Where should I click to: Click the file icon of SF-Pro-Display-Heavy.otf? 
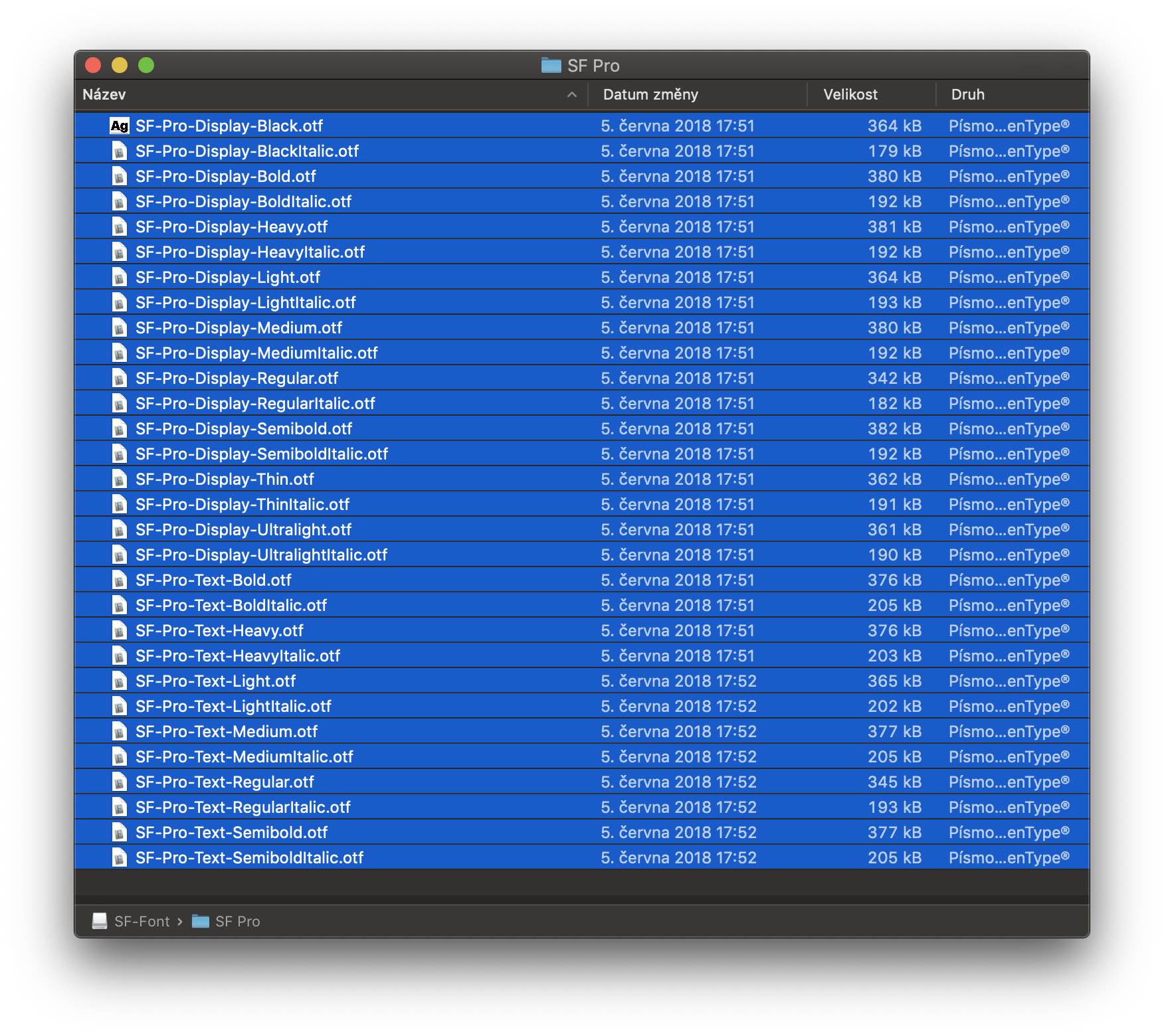click(x=120, y=226)
